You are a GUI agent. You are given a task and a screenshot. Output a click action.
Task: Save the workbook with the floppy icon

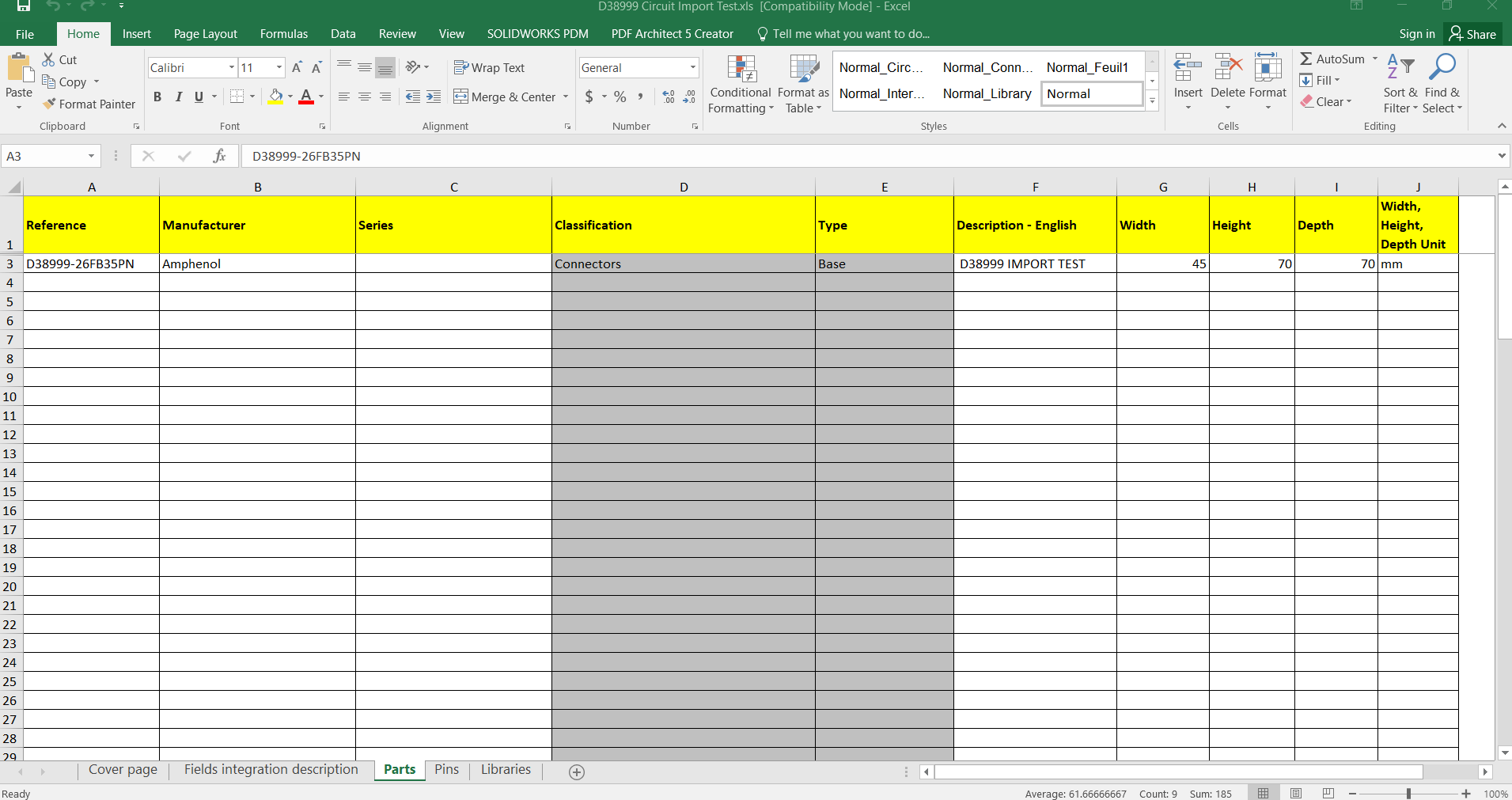tap(24, 6)
